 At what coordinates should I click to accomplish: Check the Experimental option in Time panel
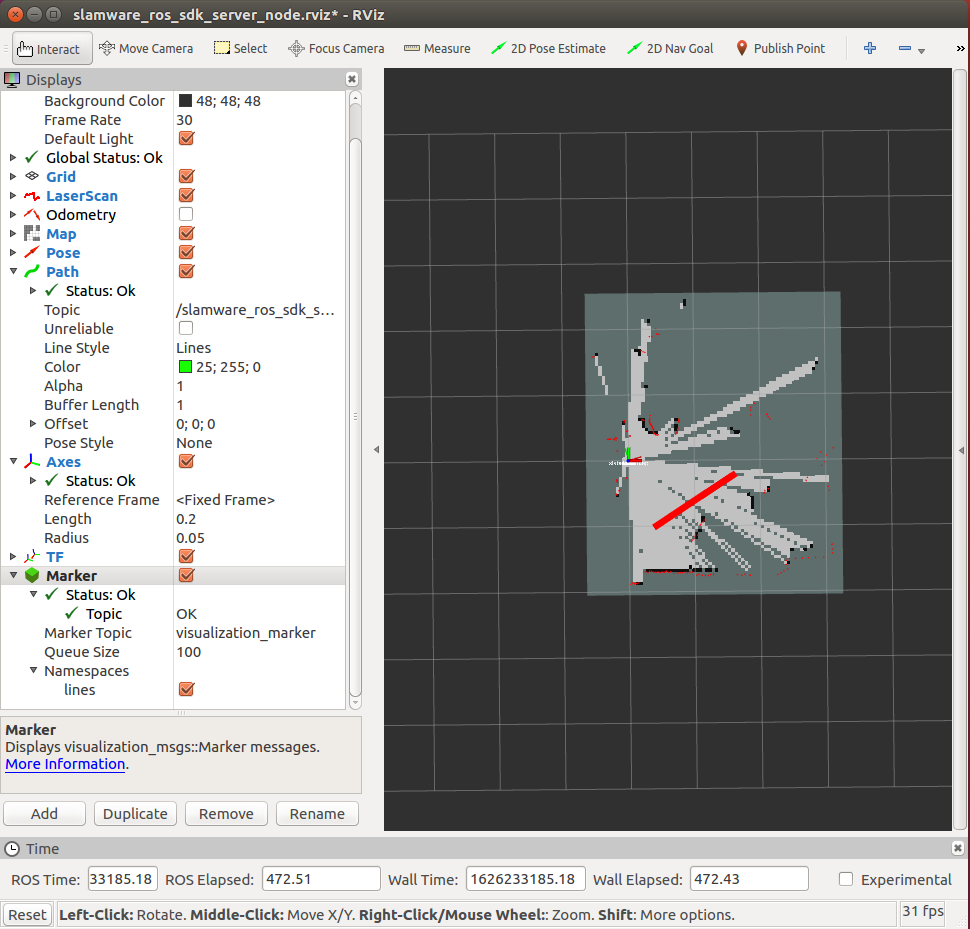pos(845,879)
